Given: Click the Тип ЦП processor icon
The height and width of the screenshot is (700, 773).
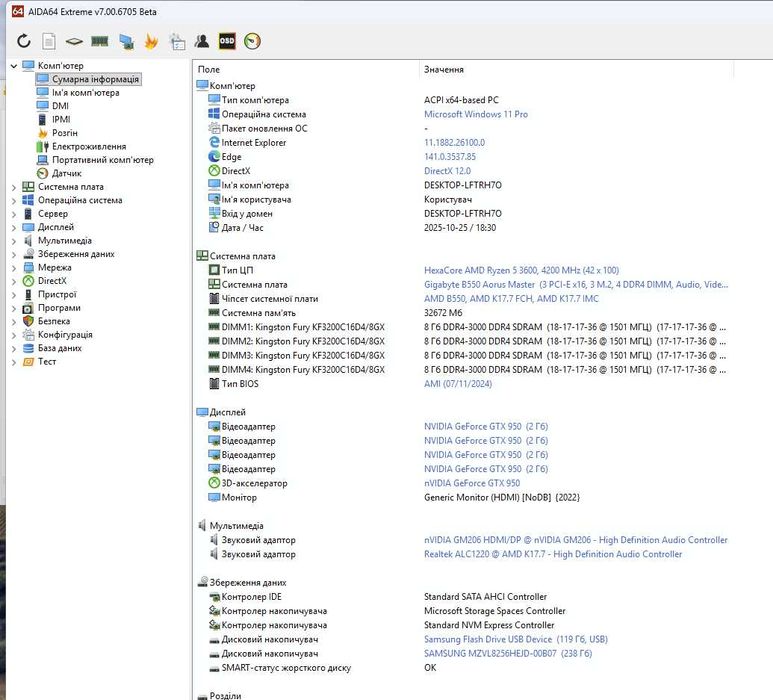Looking at the screenshot, I should point(214,270).
